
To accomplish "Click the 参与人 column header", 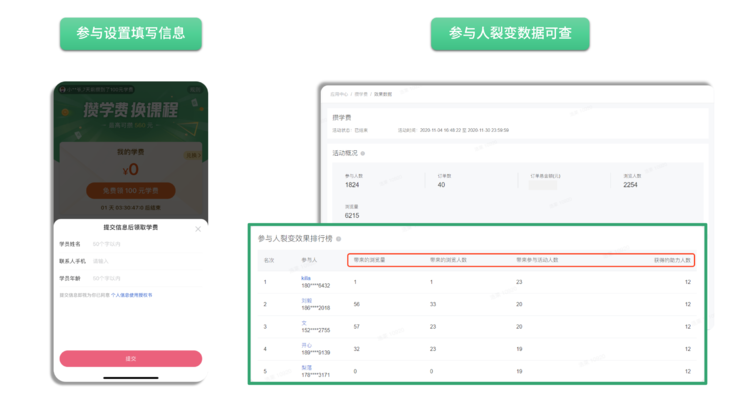I will pyautogui.click(x=309, y=260).
